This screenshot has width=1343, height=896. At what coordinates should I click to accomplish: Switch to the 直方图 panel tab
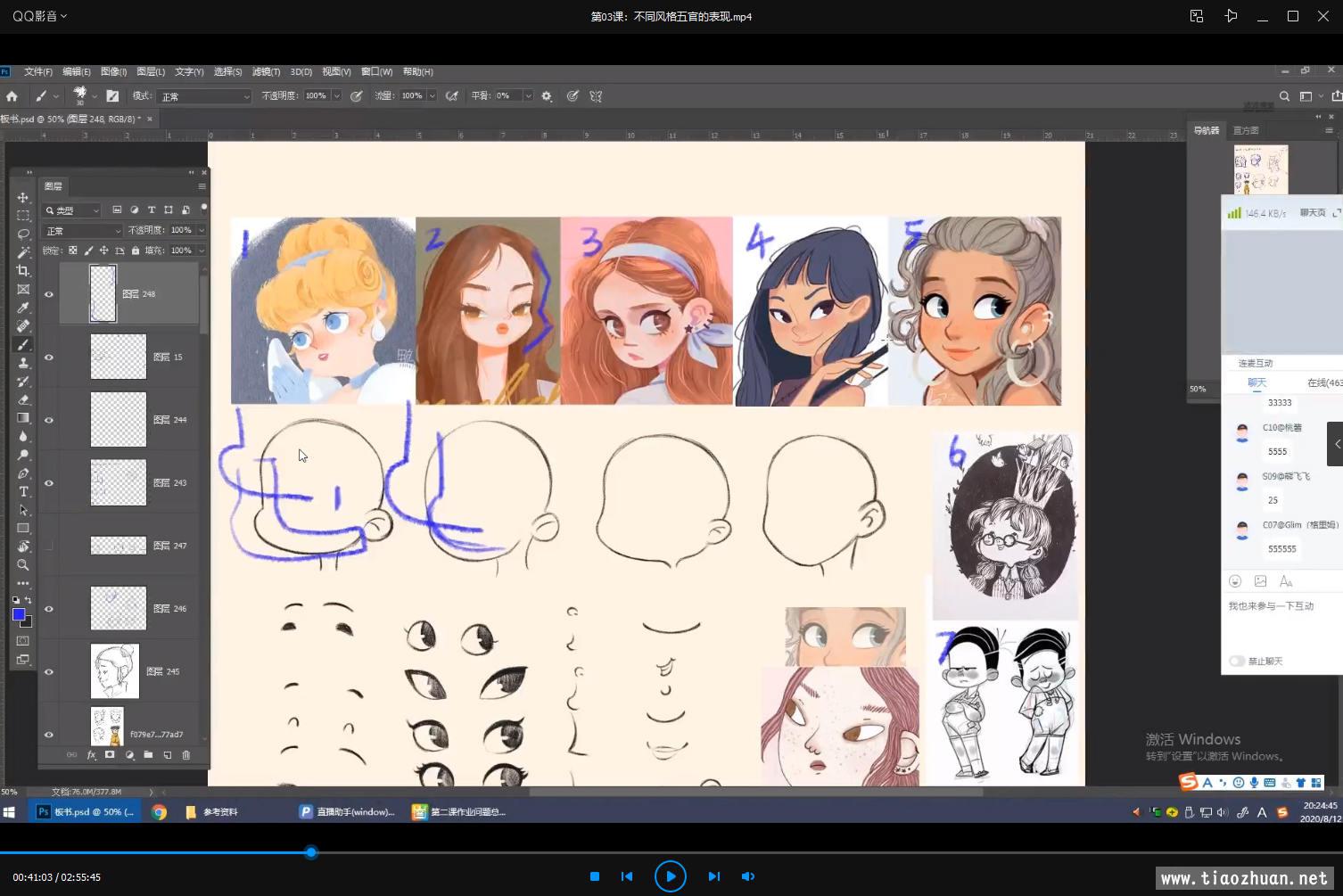(1246, 131)
